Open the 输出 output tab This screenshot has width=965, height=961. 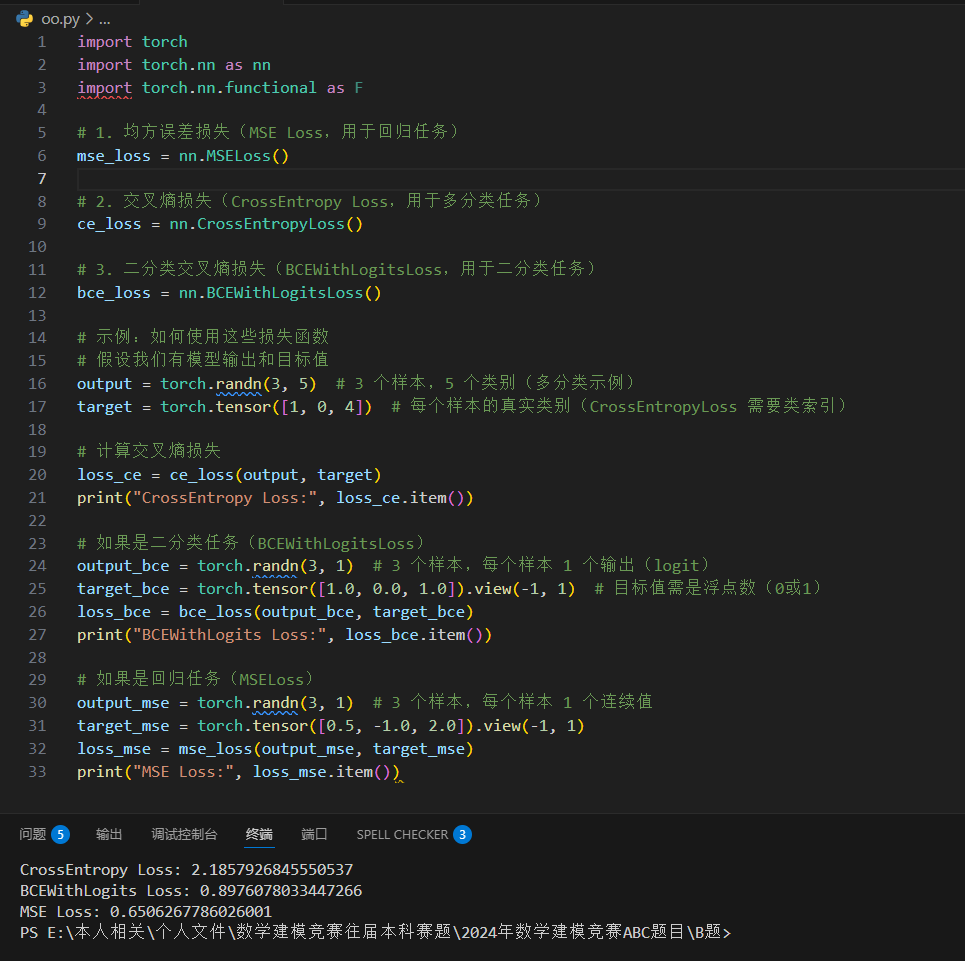(x=109, y=834)
